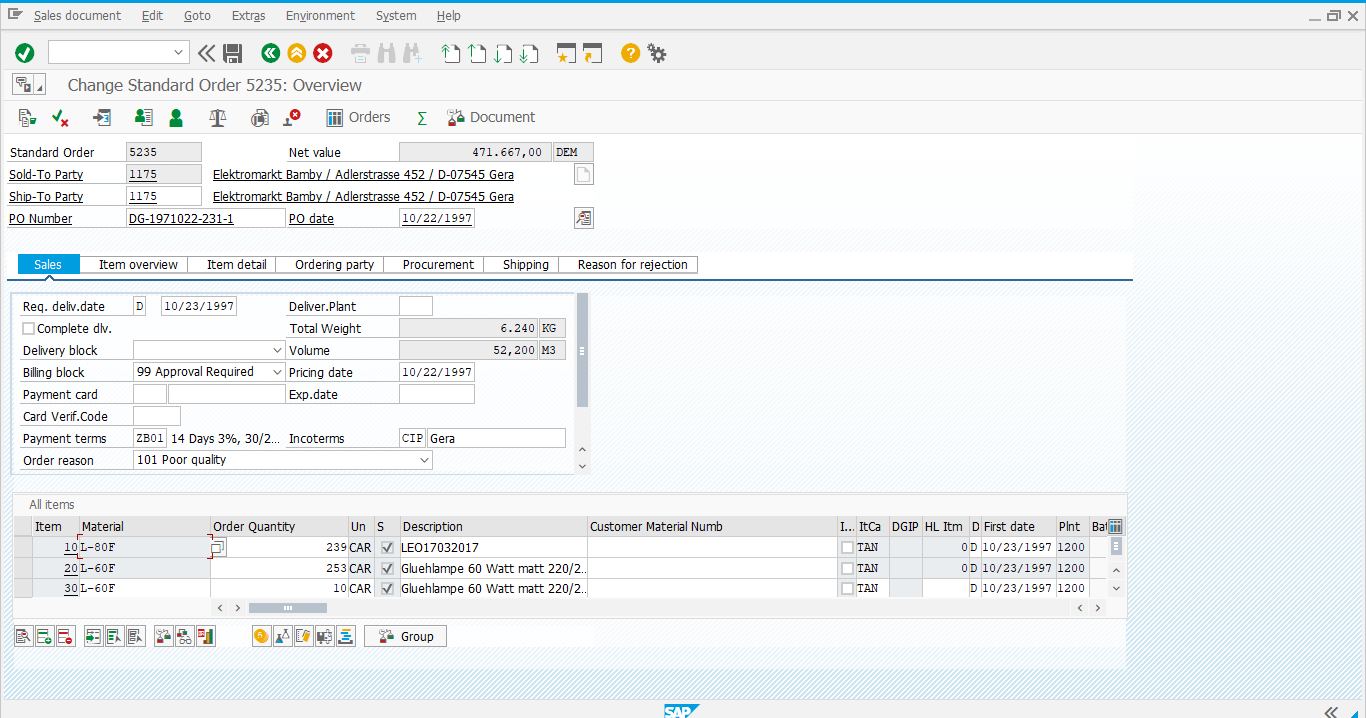Click the red Cancel X icon
Viewport: 1366px width, 718px height.
click(323, 53)
